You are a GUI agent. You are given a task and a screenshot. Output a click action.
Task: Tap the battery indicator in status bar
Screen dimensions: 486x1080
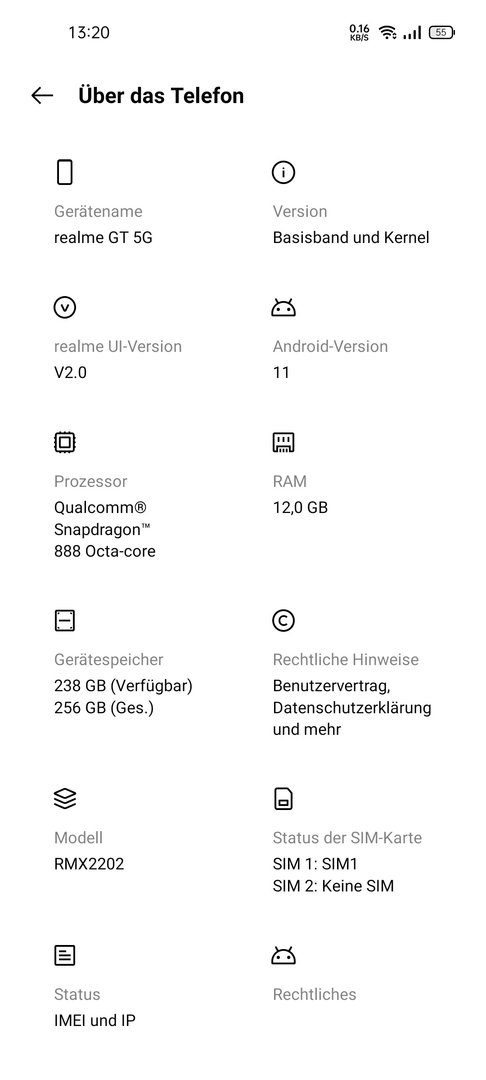click(x=442, y=32)
